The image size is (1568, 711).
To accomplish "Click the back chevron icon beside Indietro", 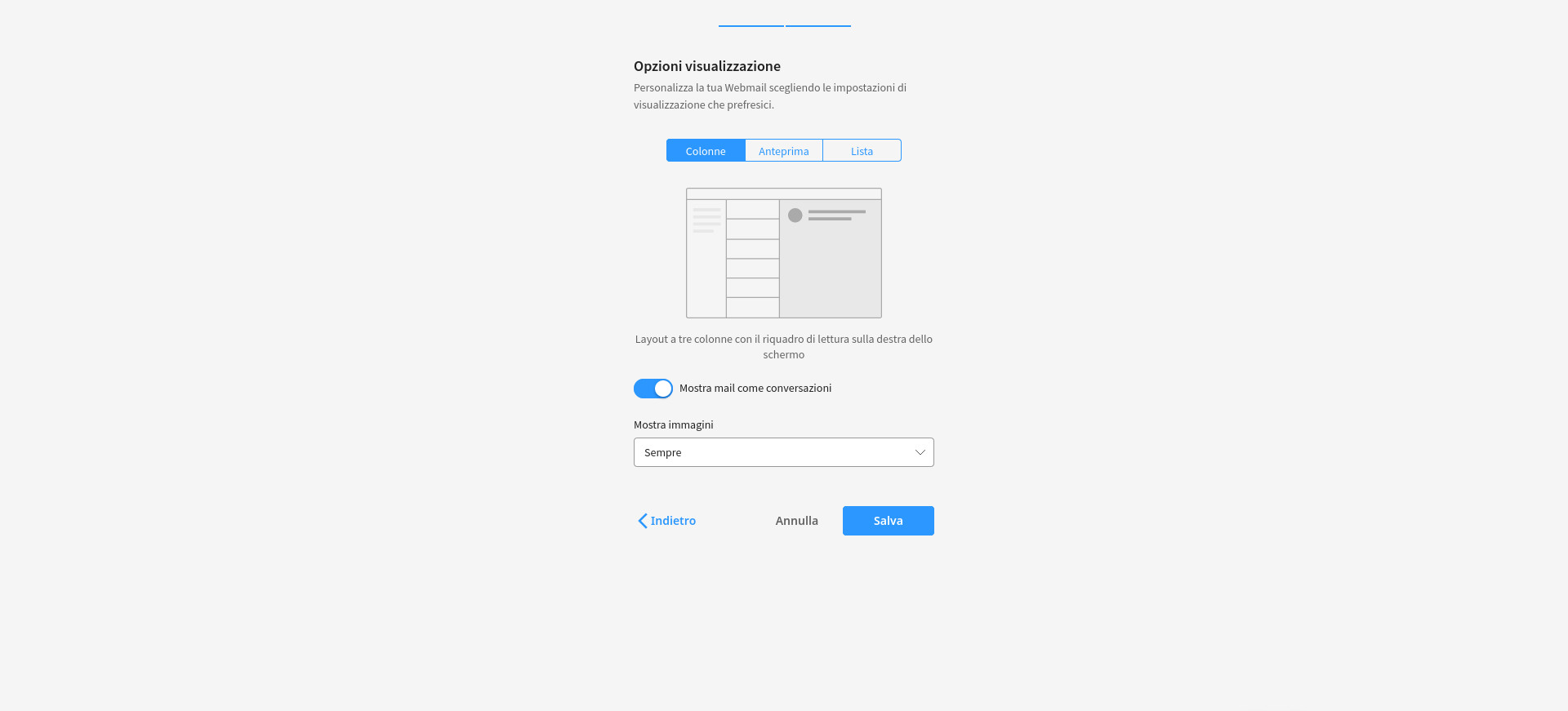I will point(643,521).
